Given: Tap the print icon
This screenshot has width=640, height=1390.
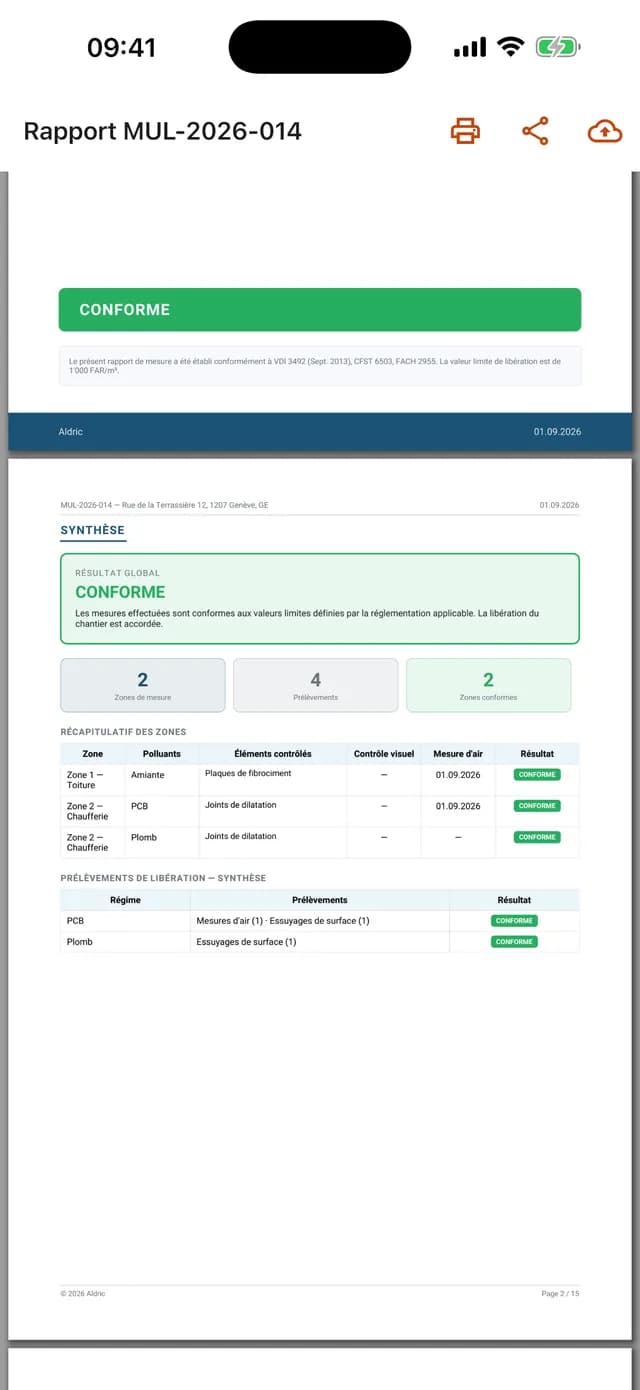Looking at the screenshot, I should (x=465, y=131).
